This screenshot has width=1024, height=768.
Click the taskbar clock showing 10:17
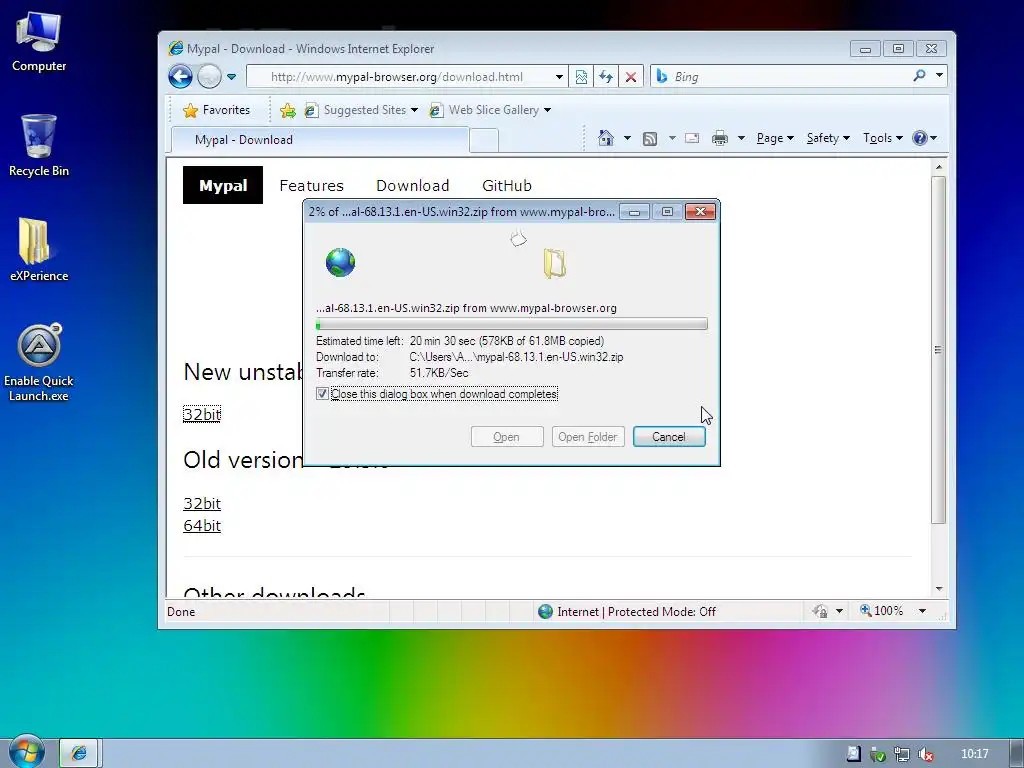click(x=974, y=754)
